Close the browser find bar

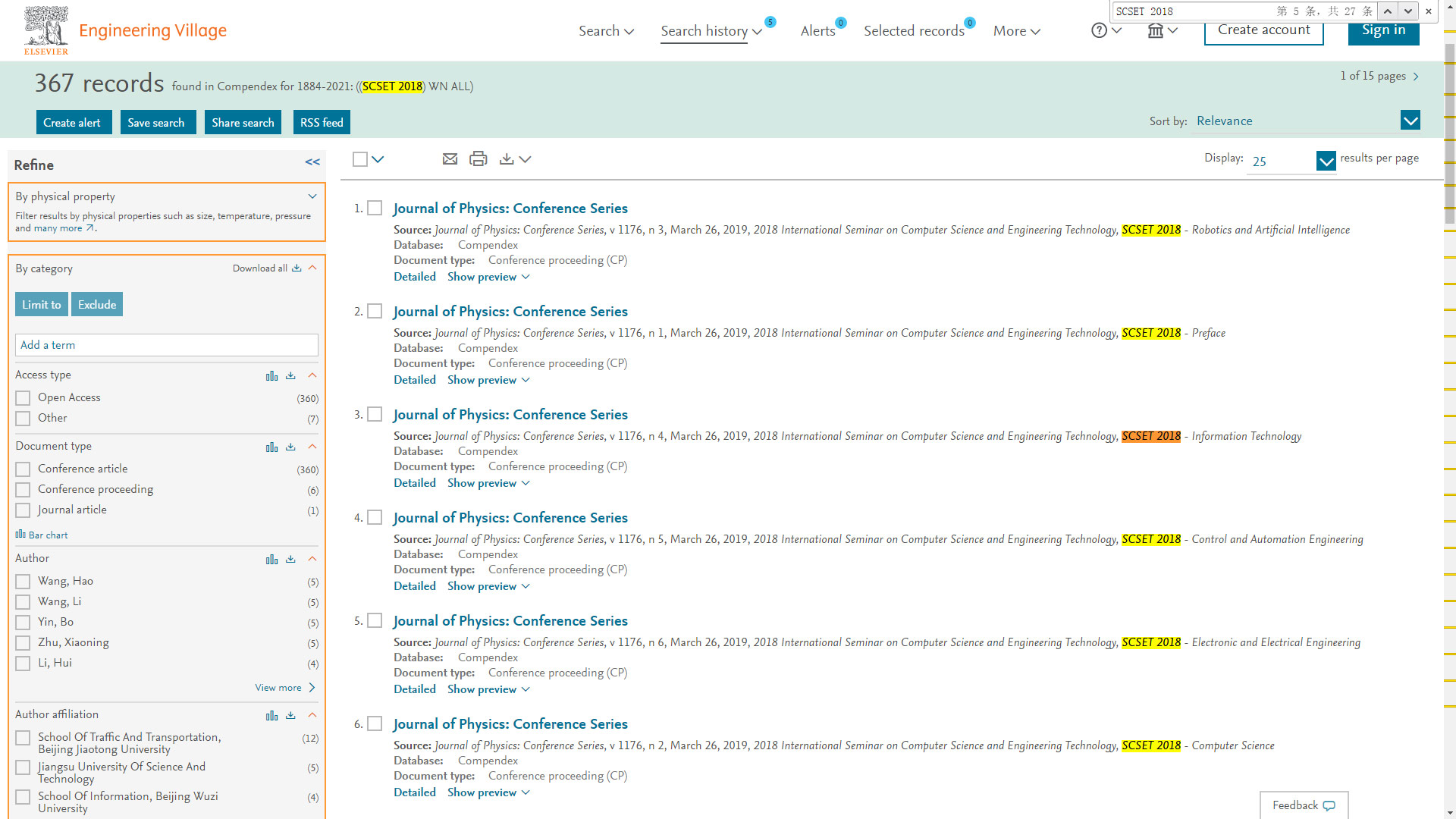(1429, 11)
